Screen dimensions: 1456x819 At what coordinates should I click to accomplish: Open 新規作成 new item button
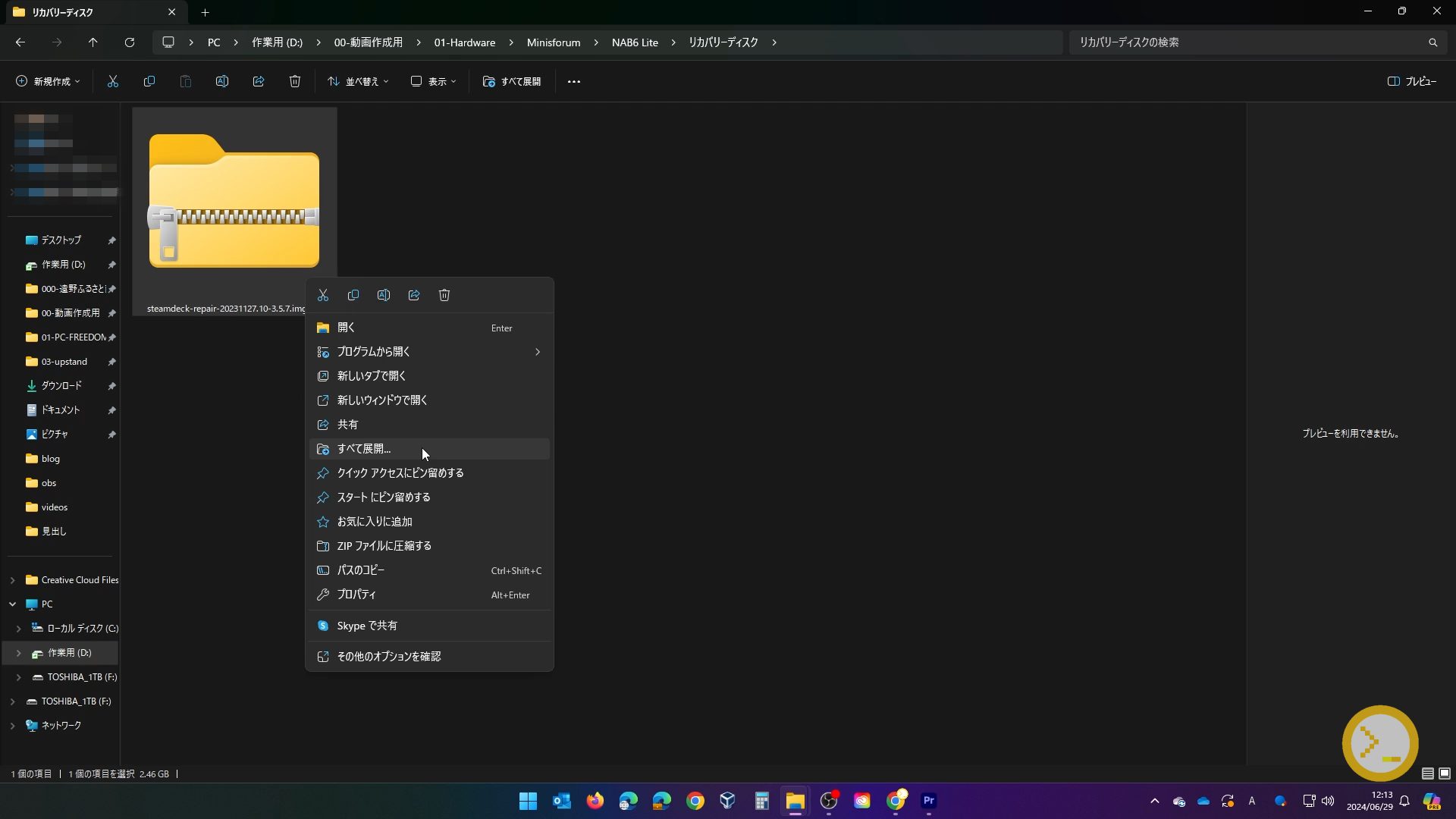[48, 81]
